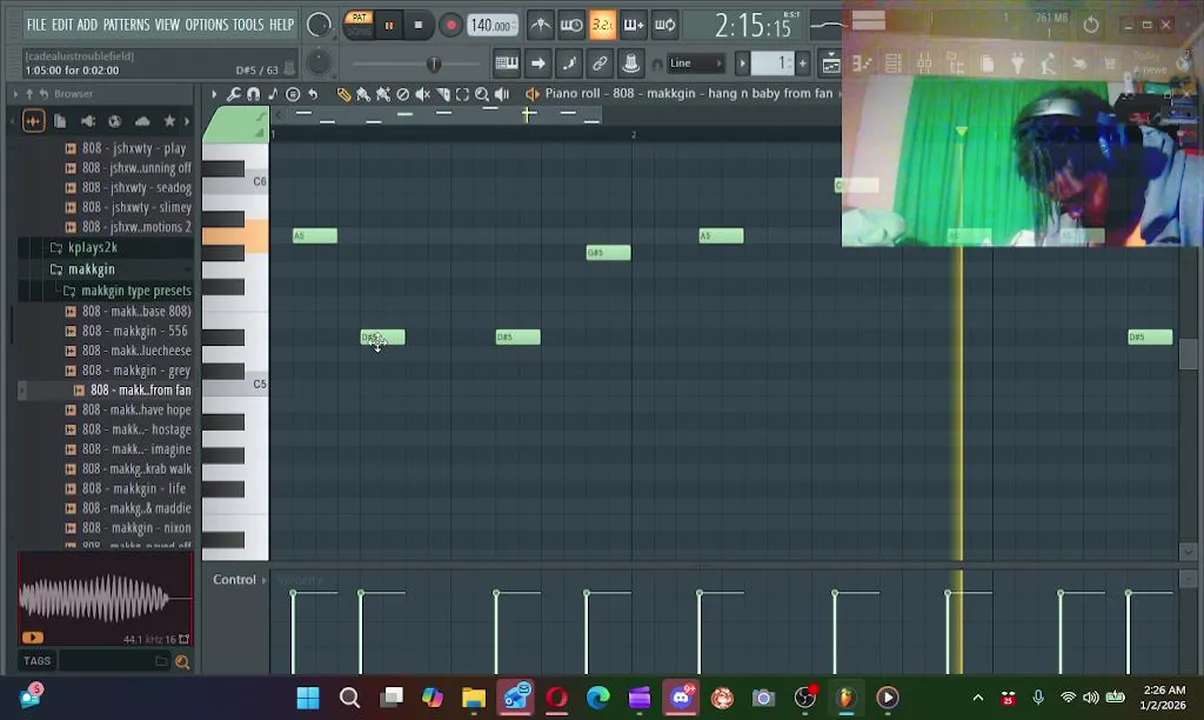1204x720 pixels.
Task: Select the browser cloud tab icon
Action: coord(142,121)
